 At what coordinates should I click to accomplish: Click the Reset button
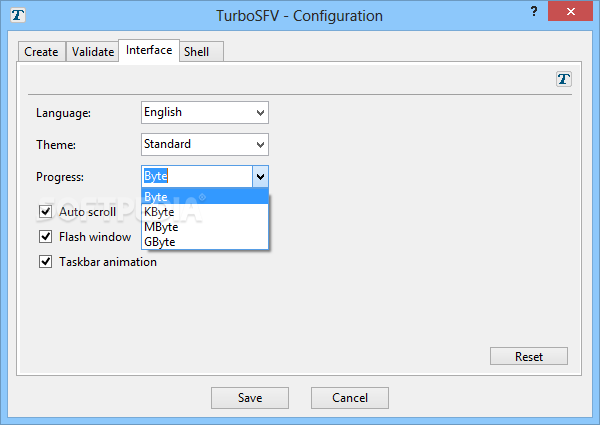(529, 356)
